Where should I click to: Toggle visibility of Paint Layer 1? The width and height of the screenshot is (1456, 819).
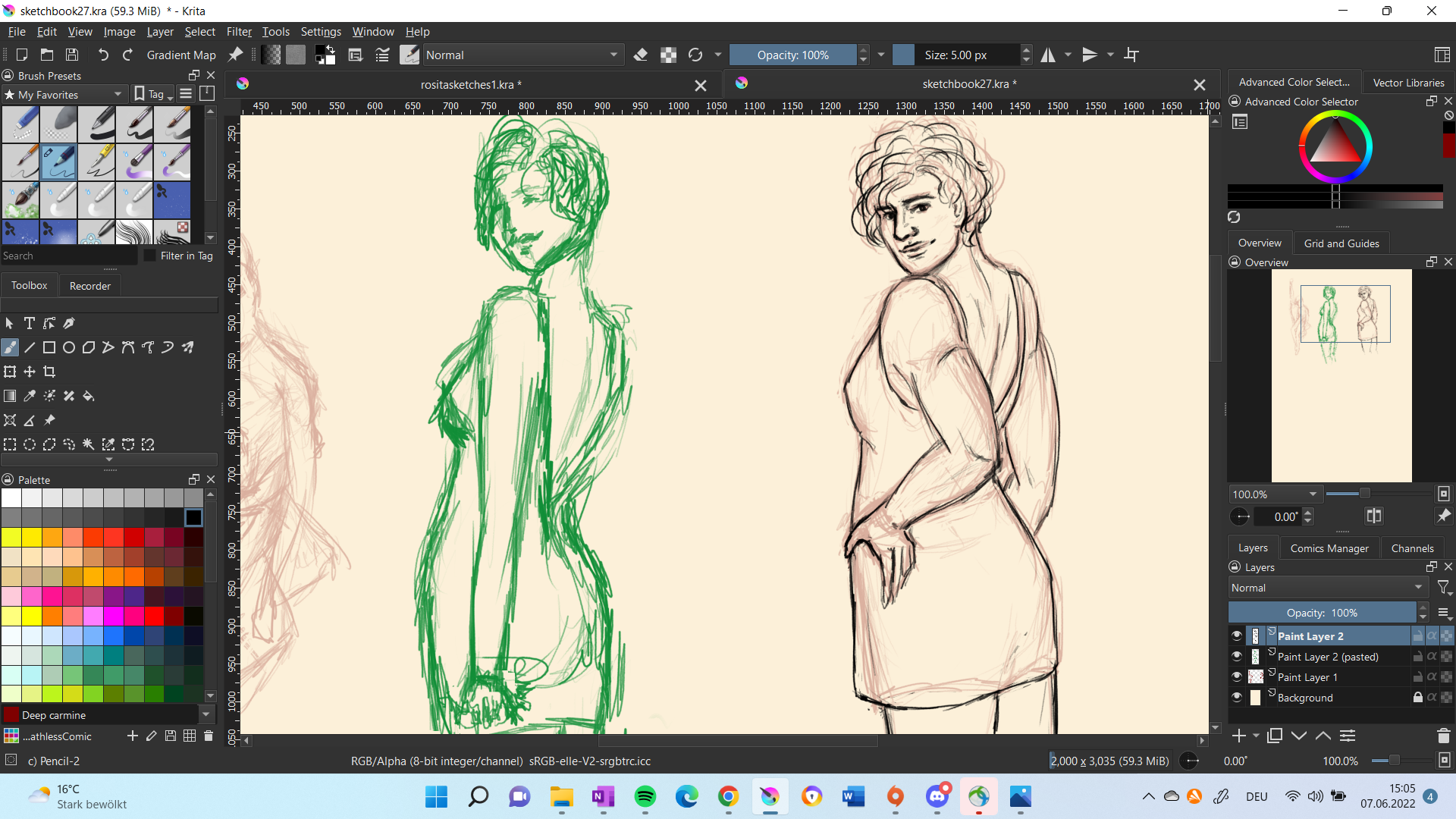(1237, 677)
